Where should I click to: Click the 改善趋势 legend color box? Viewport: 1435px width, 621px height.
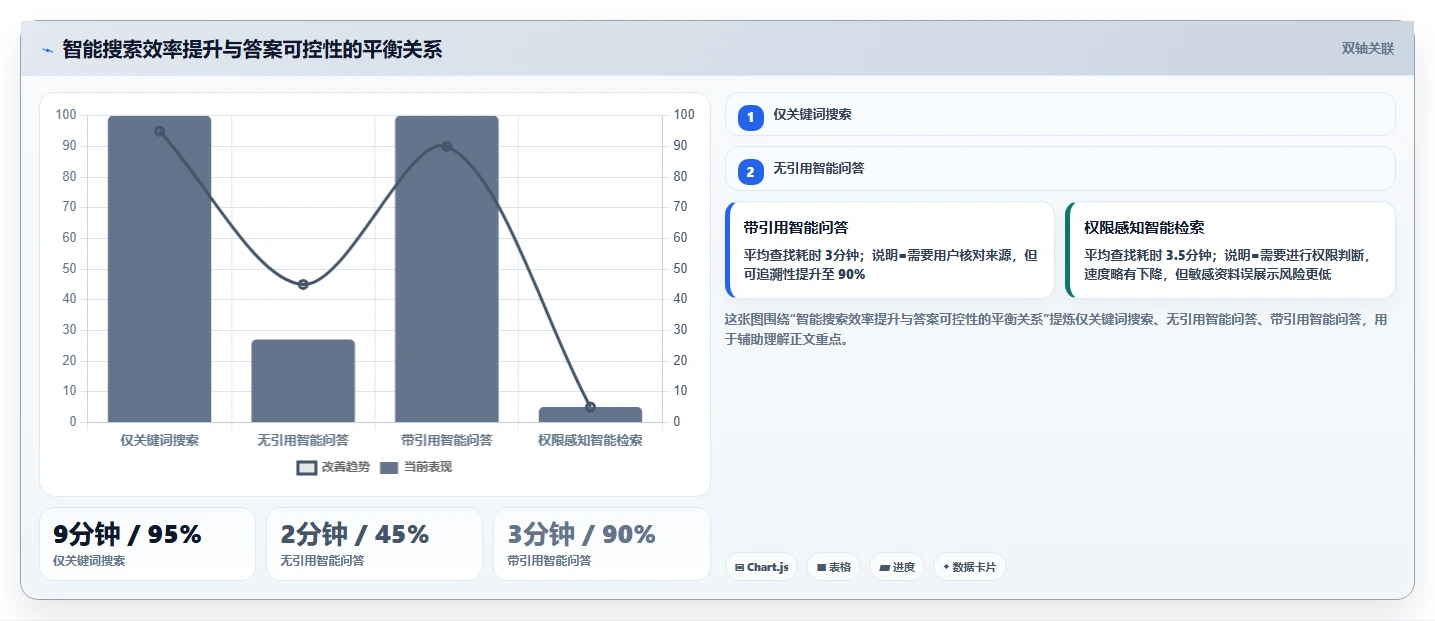[307, 468]
